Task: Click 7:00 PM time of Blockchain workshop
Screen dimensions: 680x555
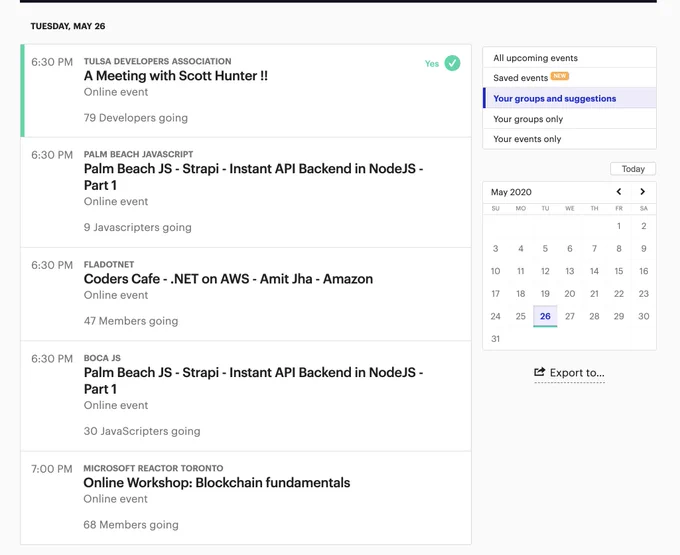Action: point(52,469)
